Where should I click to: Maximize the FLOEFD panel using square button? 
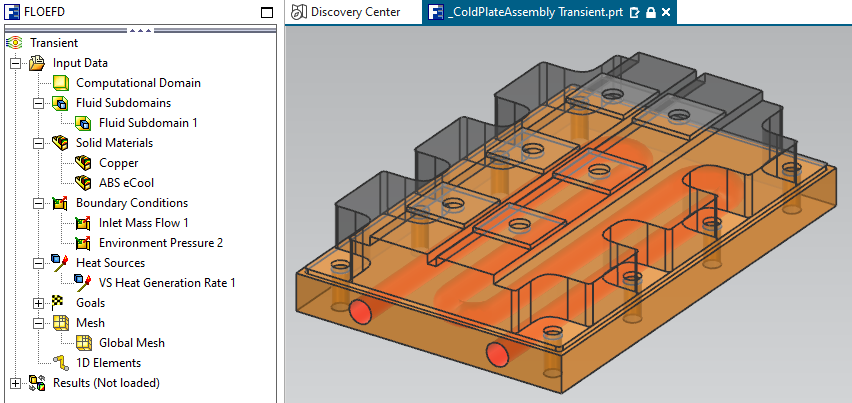266,13
